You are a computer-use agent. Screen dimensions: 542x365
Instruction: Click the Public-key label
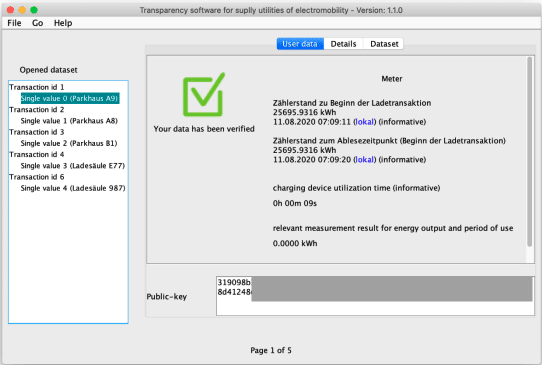tap(167, 297)
